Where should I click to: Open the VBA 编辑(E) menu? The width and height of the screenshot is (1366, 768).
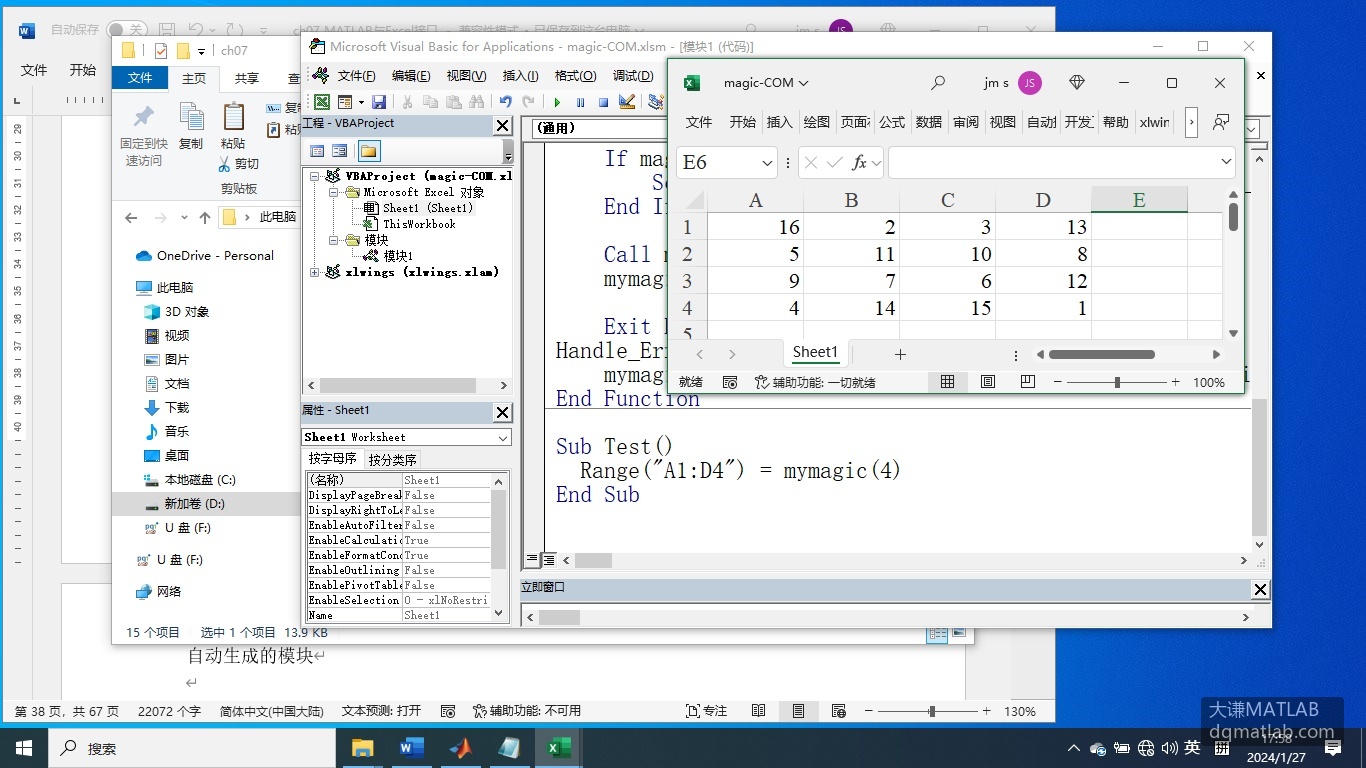point(411,76)
